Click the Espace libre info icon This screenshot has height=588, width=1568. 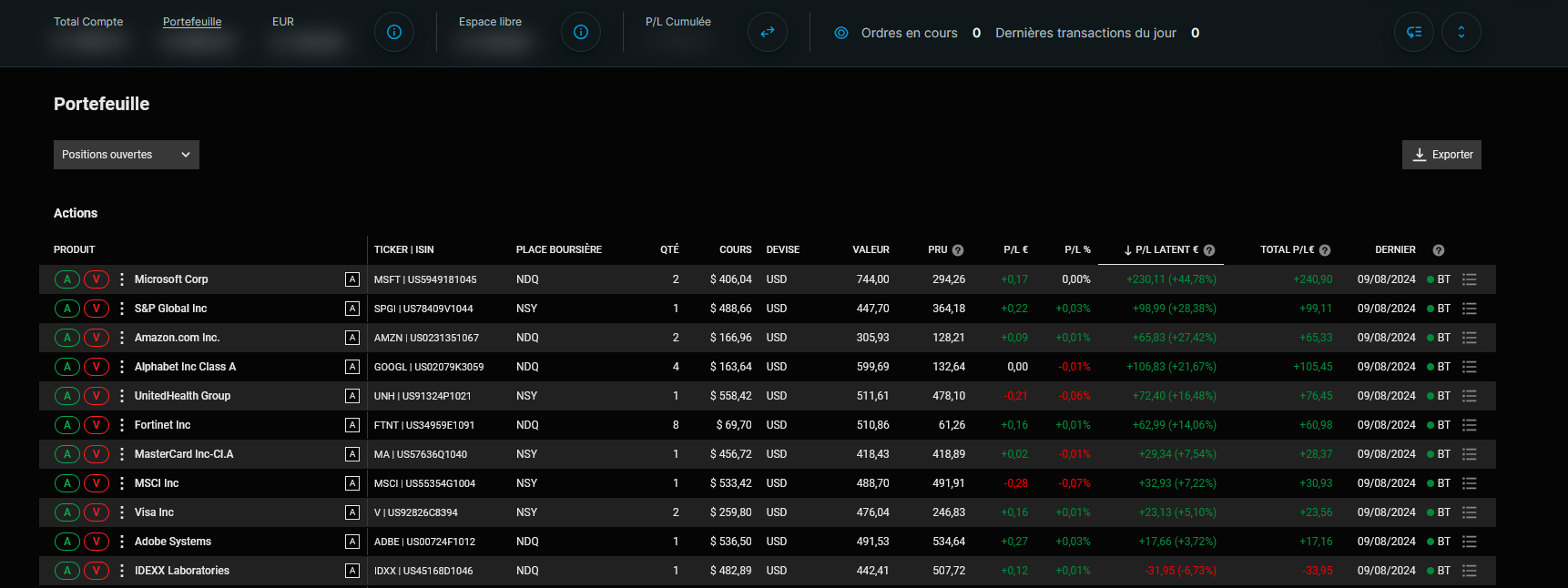(x=581, y=32)
